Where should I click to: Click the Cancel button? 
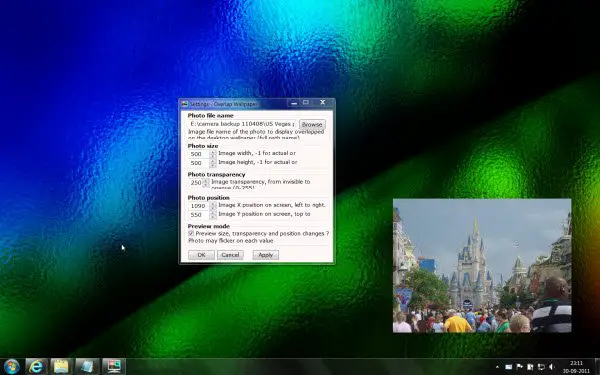tap(230, 255)
